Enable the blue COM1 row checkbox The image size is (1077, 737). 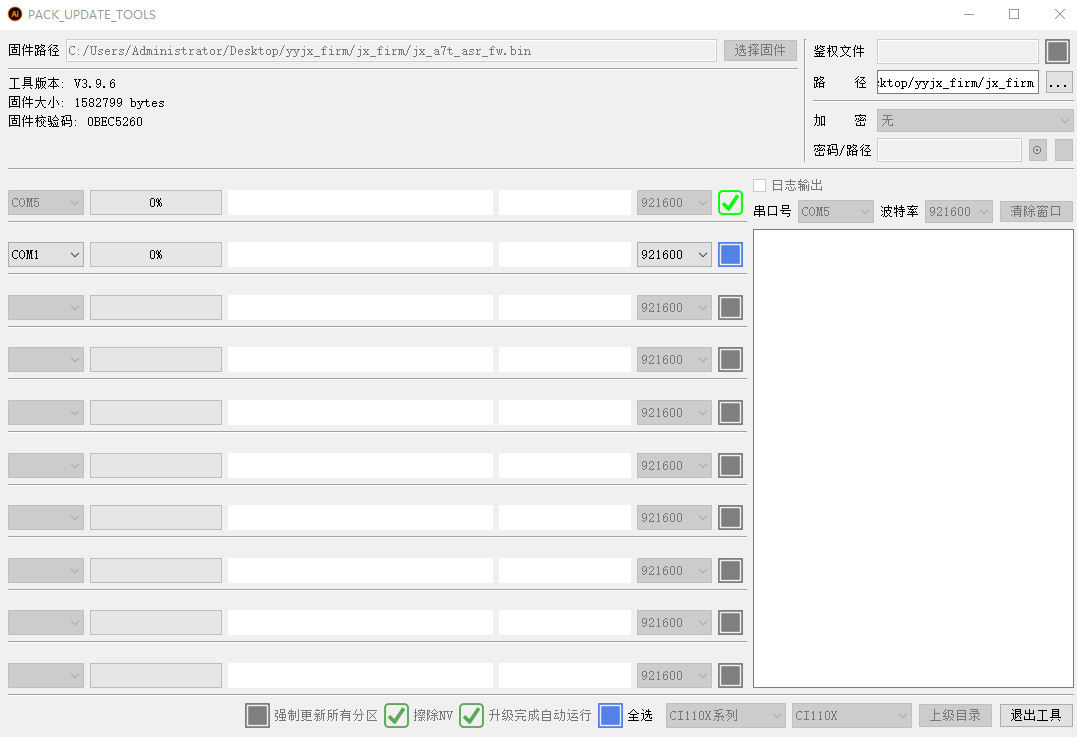pyautogui.click(x=730, y=255)
